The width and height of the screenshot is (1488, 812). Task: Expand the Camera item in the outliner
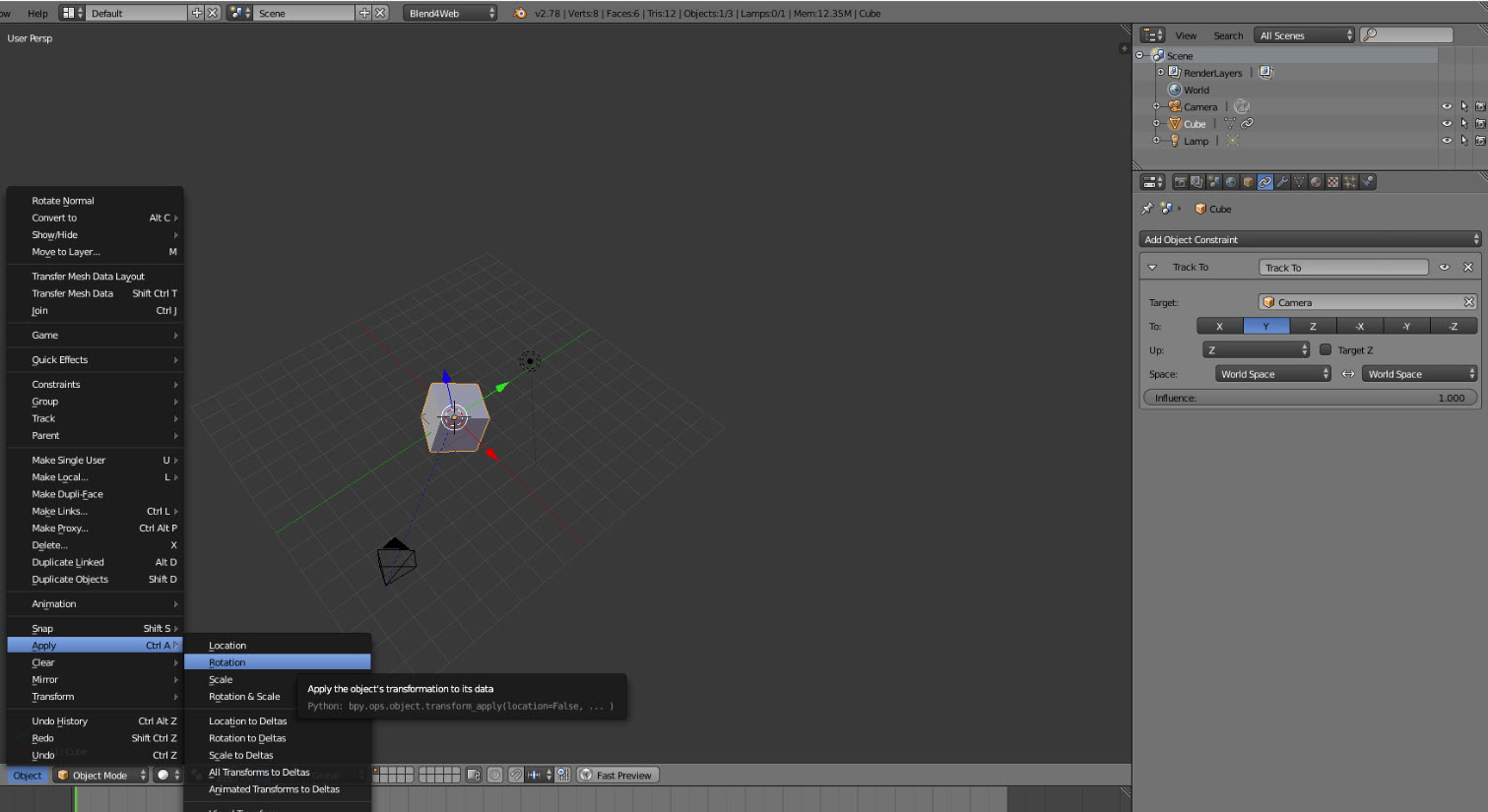pyautogui.click(x=1156, y=106)
